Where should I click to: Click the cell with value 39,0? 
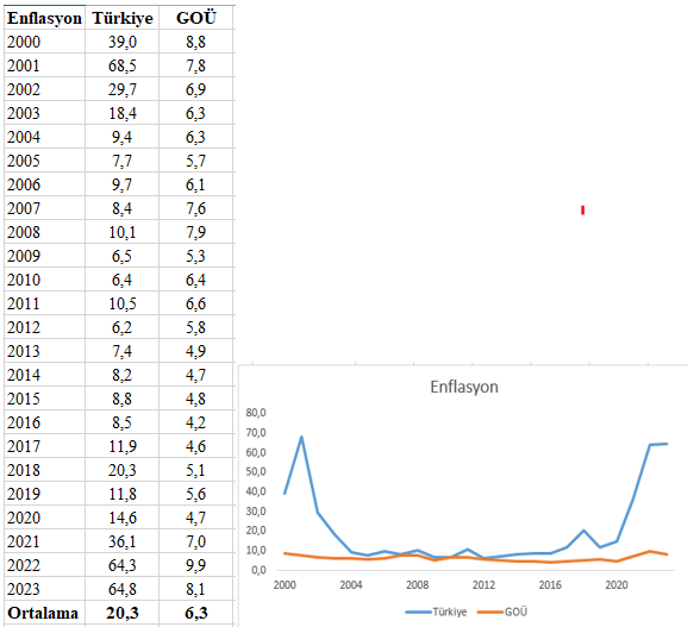pyautogui.click(x=123, y=41)
